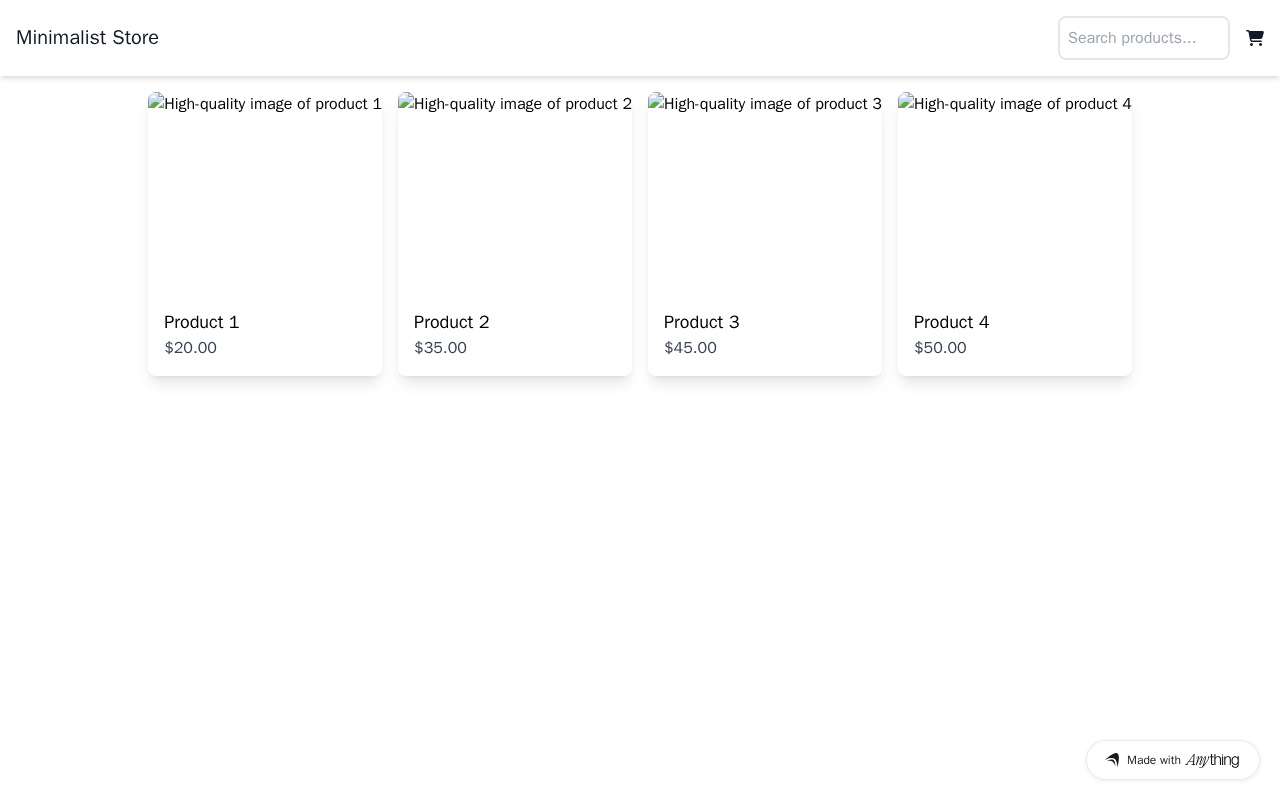Open the Product 1 image thumbnail
This screenshot has width=1280, height=800.
265,192
